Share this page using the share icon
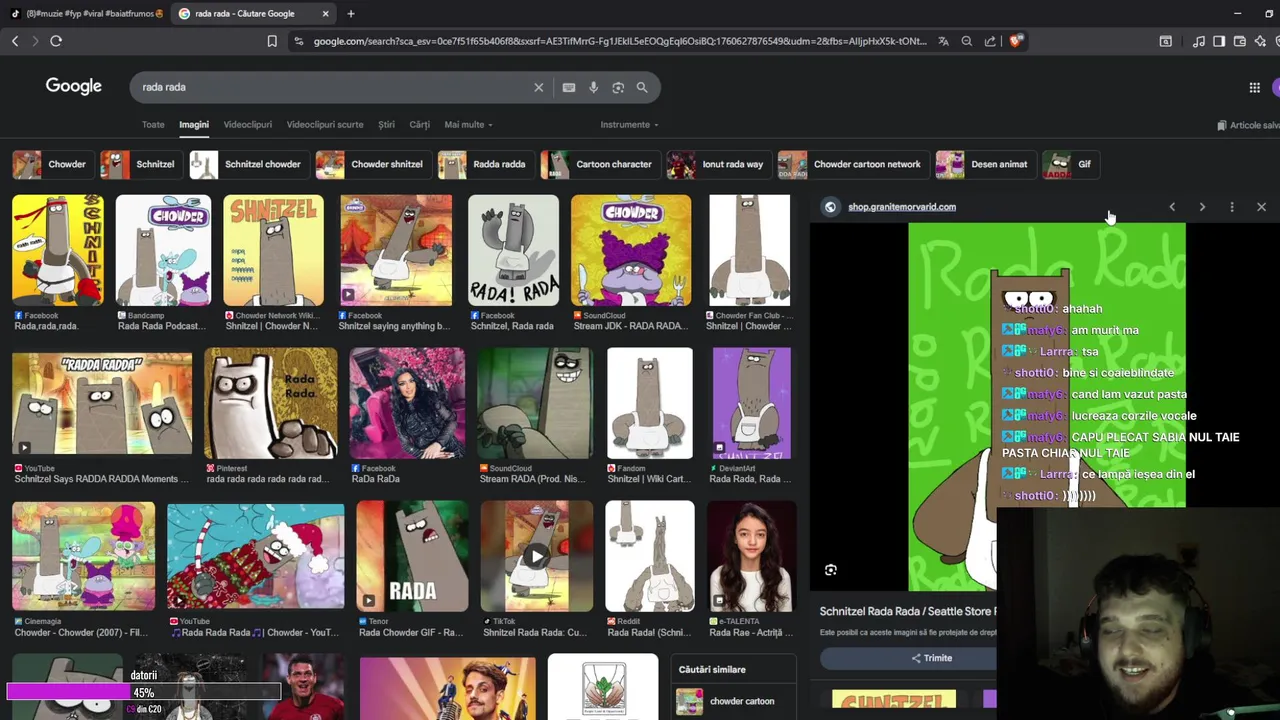Viewport: 1280px width, 720px height. pyautogui.click(x=990, y=41)
